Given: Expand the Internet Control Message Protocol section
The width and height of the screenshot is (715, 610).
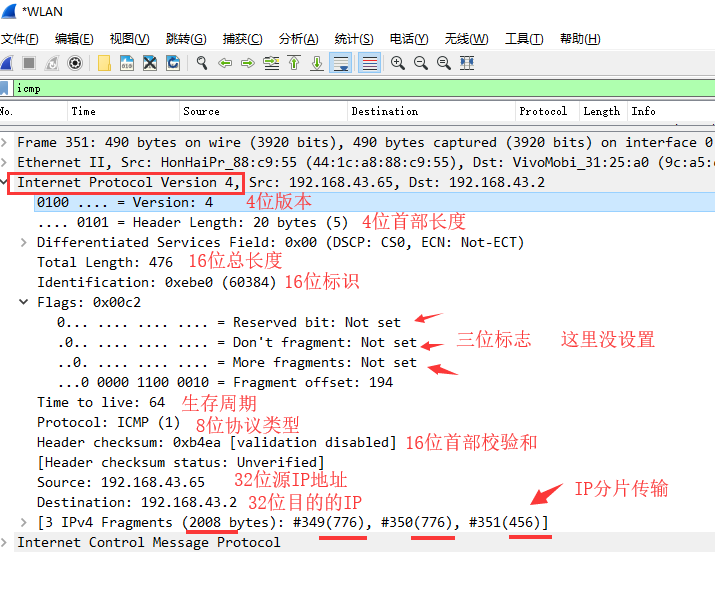Looking at the screenshot, I should tap(7, 542).
